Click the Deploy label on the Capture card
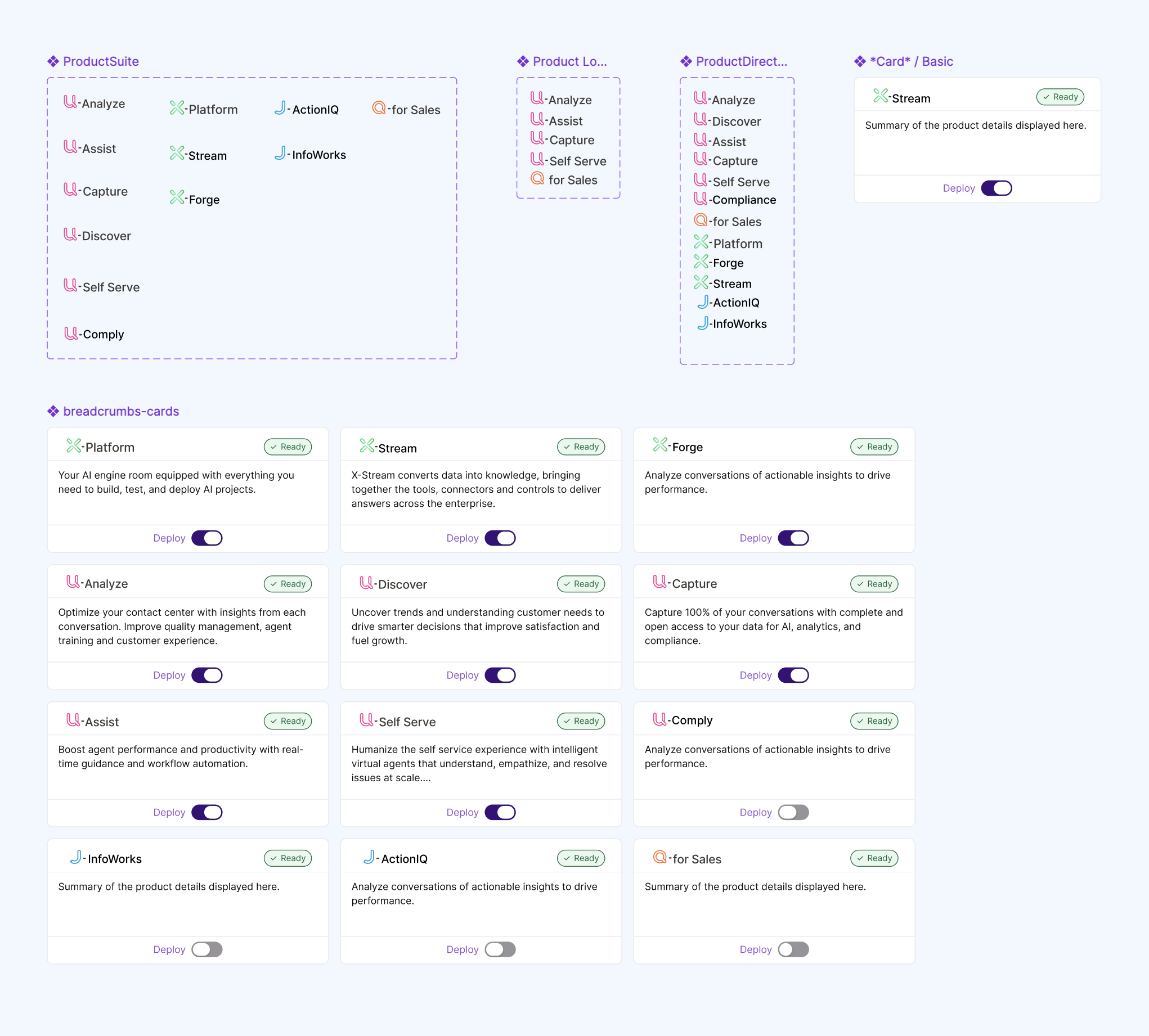The height and width of the screenshot is (1036, 1149). coord(755,675)
